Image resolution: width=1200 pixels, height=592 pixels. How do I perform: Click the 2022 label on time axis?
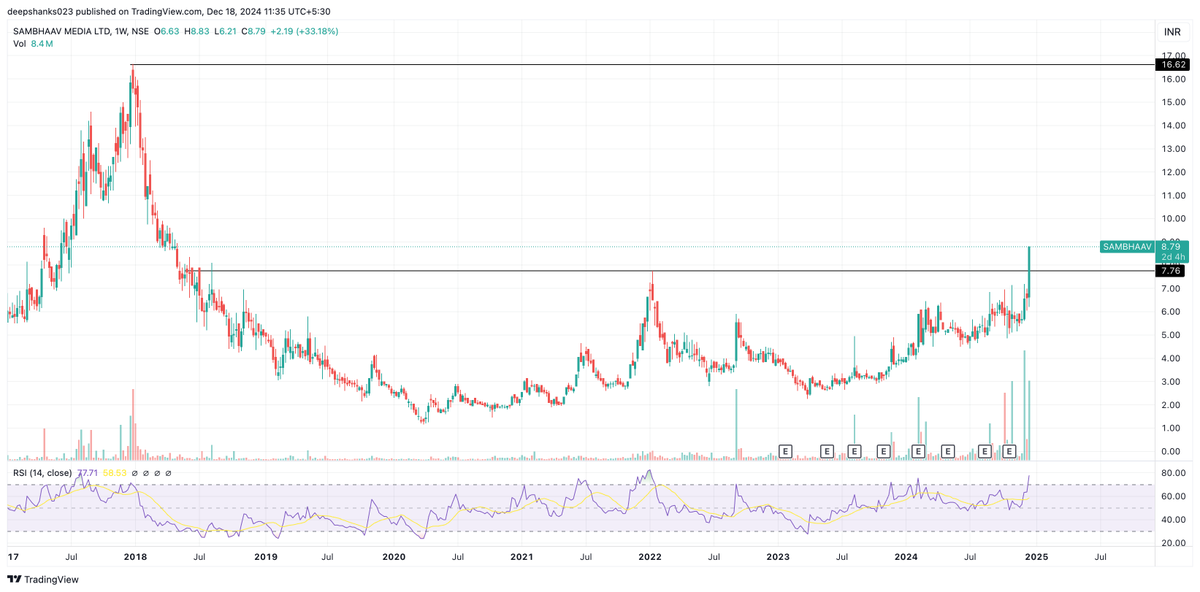(x=650, y=556)
